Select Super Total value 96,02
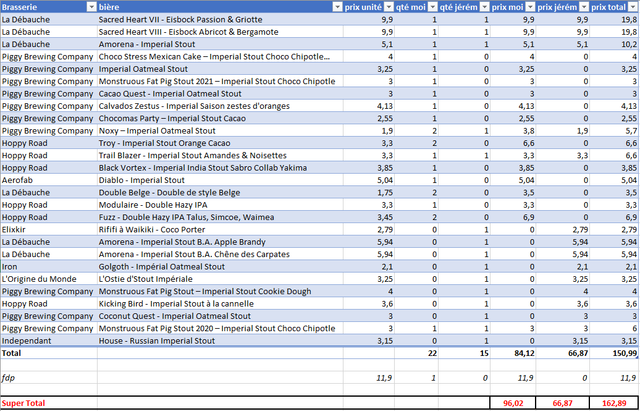 coord(513,403)
